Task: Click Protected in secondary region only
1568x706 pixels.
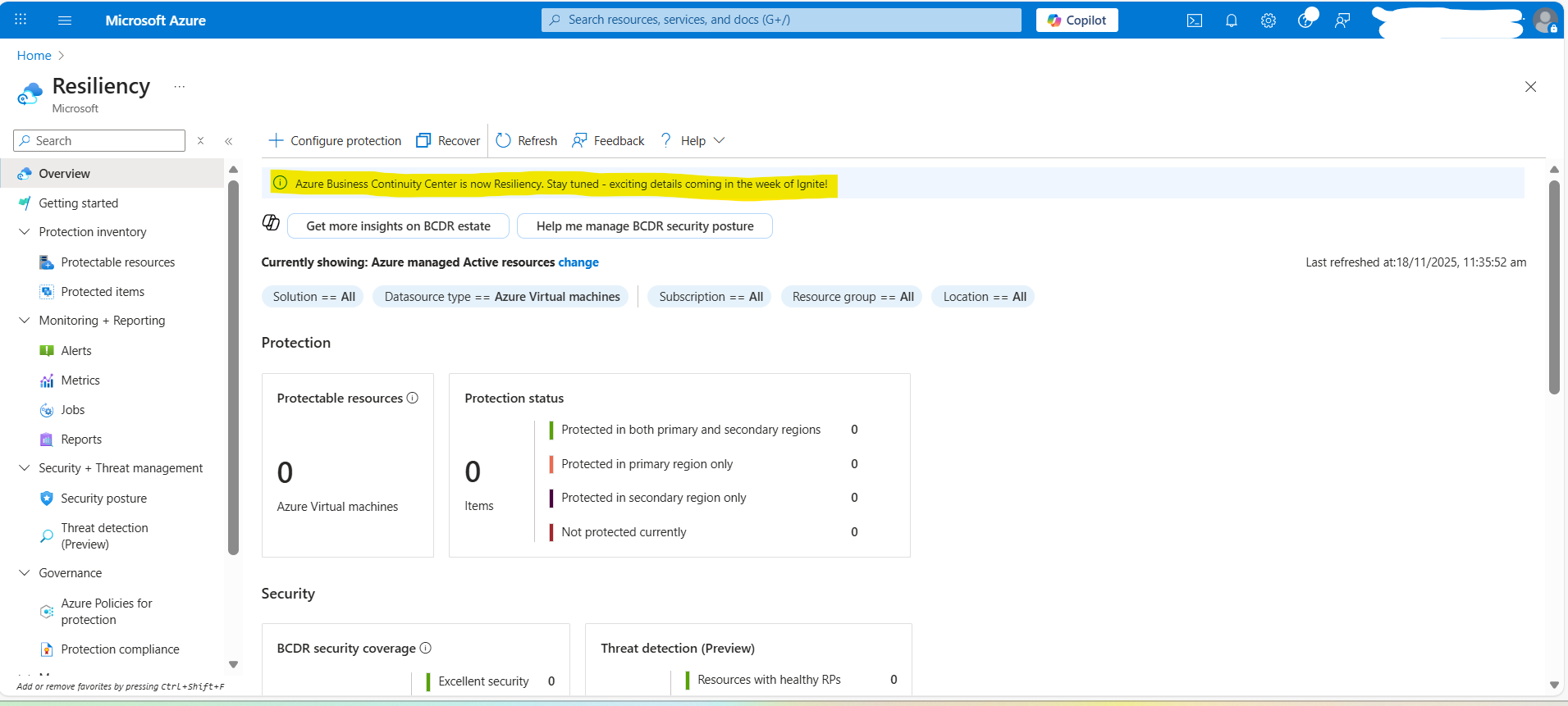Action: point(654,498)
